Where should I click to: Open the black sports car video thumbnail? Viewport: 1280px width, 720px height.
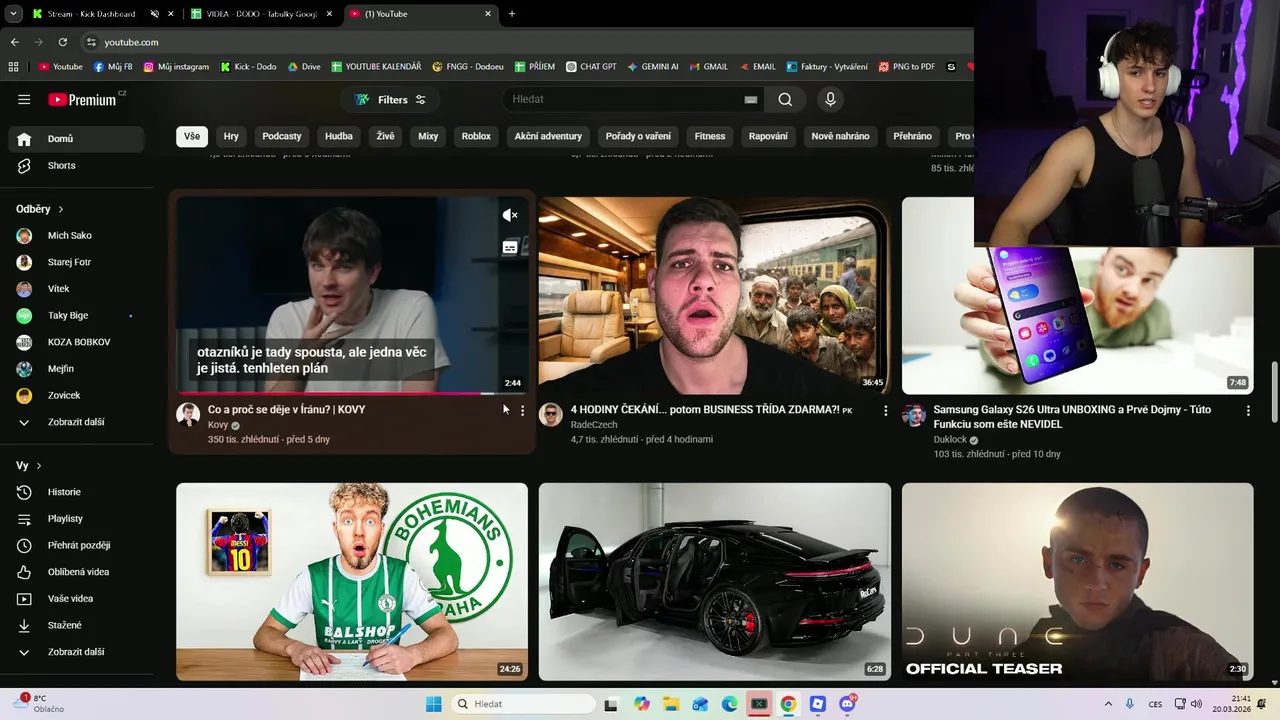tap(714, 582)
